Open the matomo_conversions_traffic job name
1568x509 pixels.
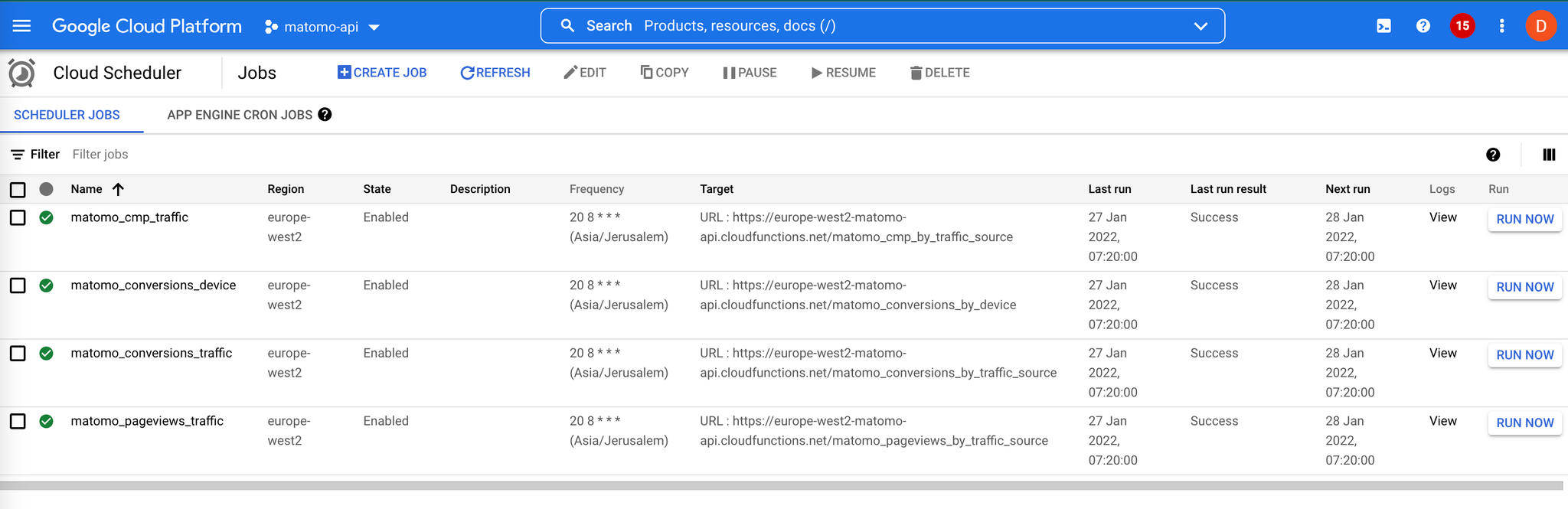[152, 354]
